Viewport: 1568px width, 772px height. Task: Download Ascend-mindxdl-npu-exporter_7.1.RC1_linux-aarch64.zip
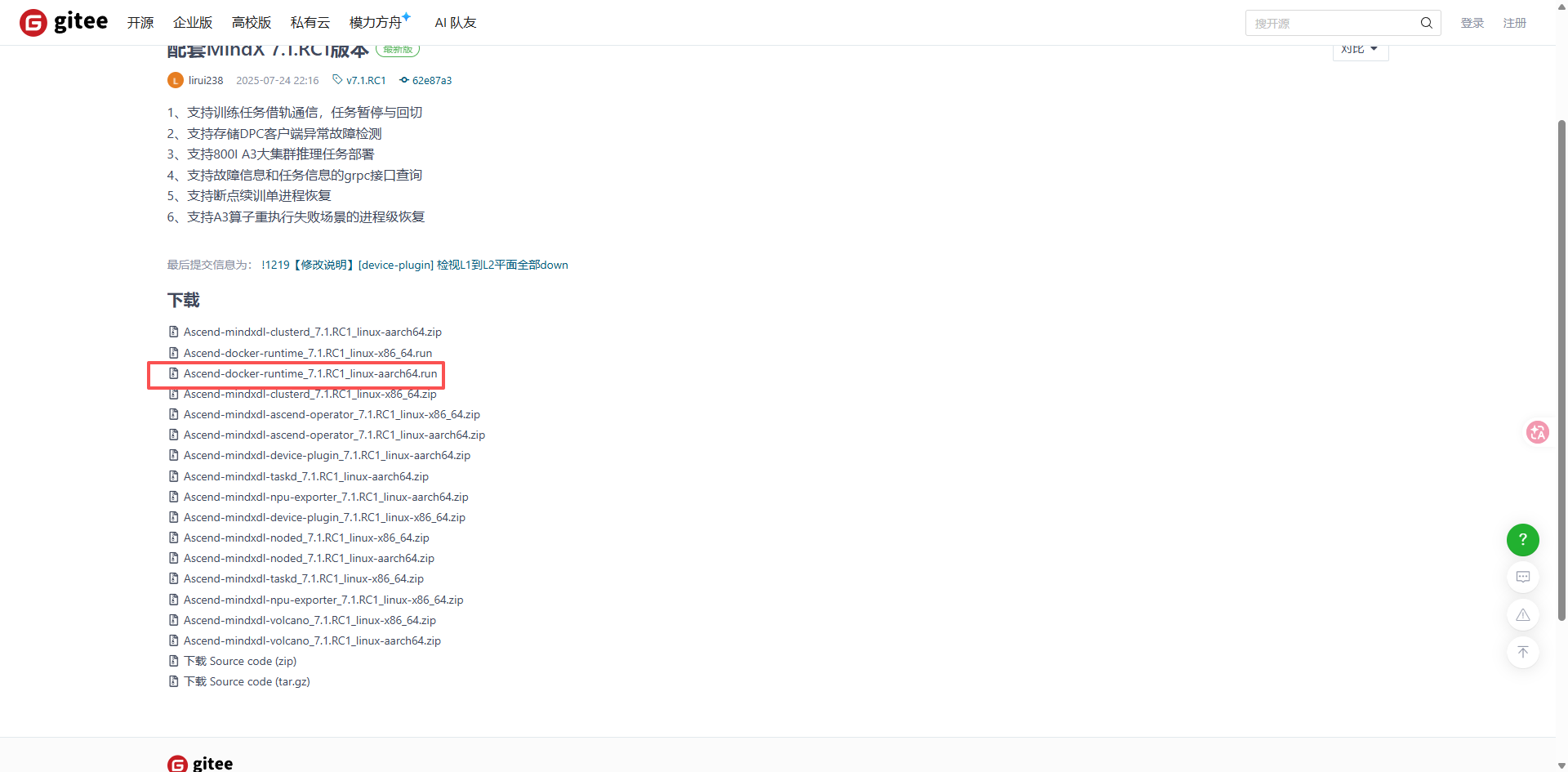(326, 497)
